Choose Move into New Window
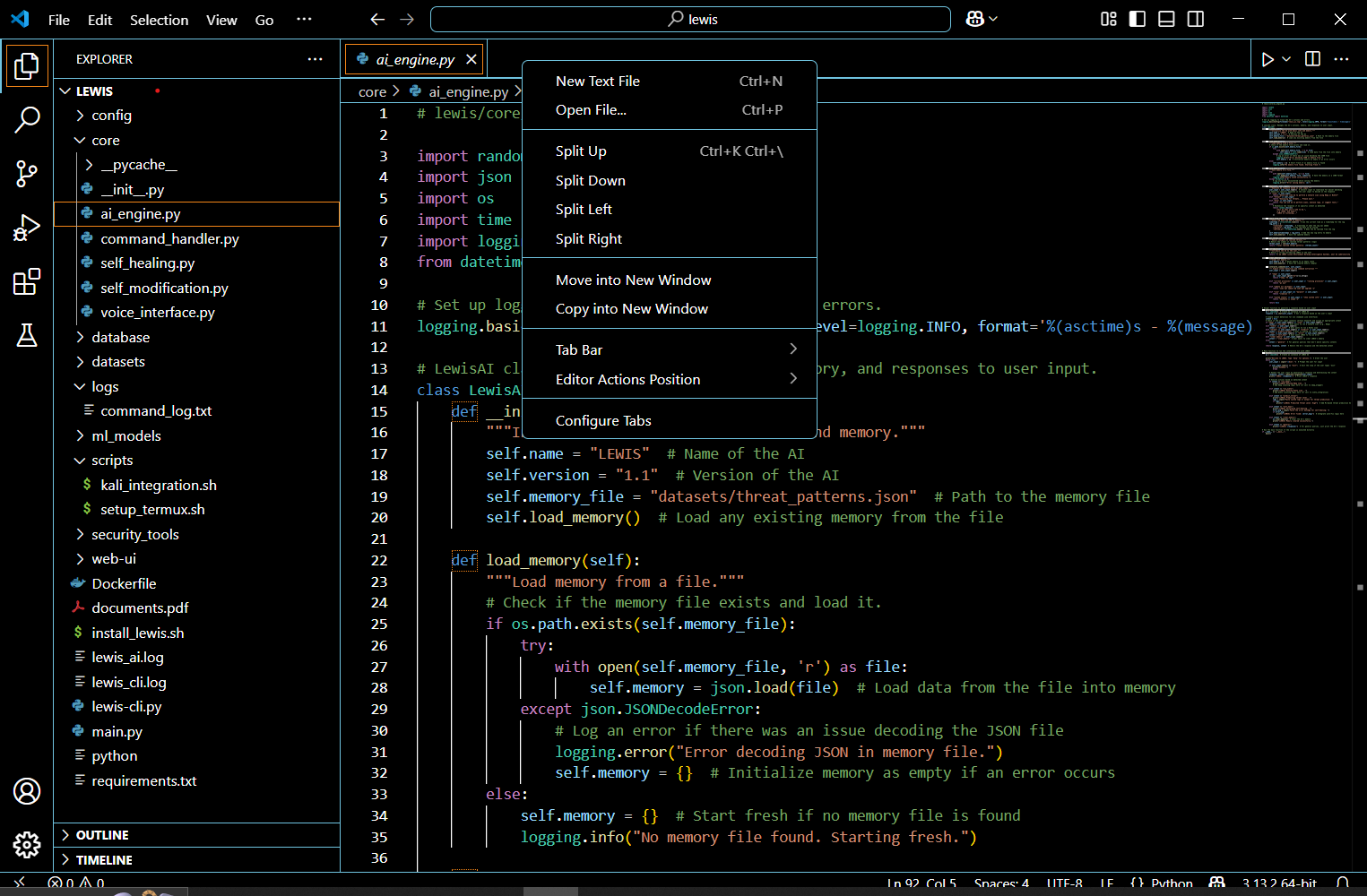This screenshot has height=896, width=1367. point(633,280)
